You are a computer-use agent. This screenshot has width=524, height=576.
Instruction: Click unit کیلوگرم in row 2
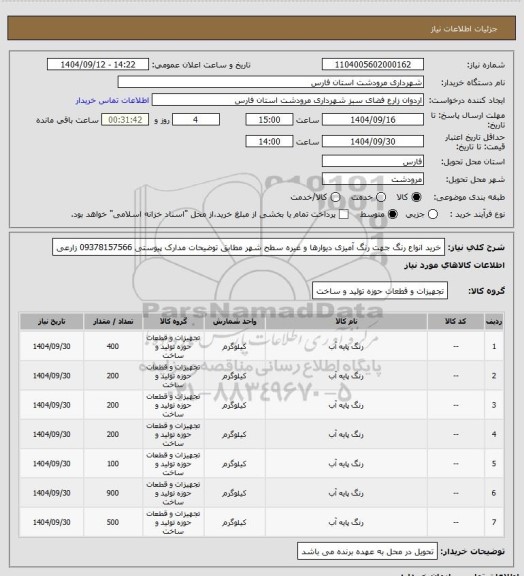pos(234,376)
